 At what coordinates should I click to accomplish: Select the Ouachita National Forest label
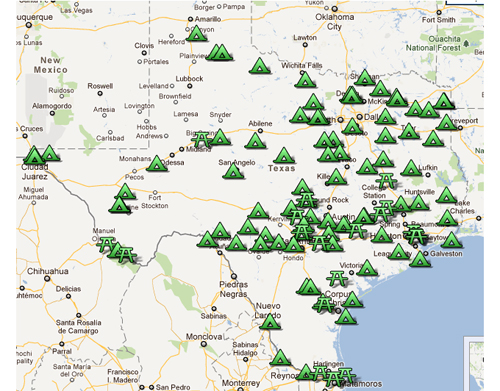(433, 43)
